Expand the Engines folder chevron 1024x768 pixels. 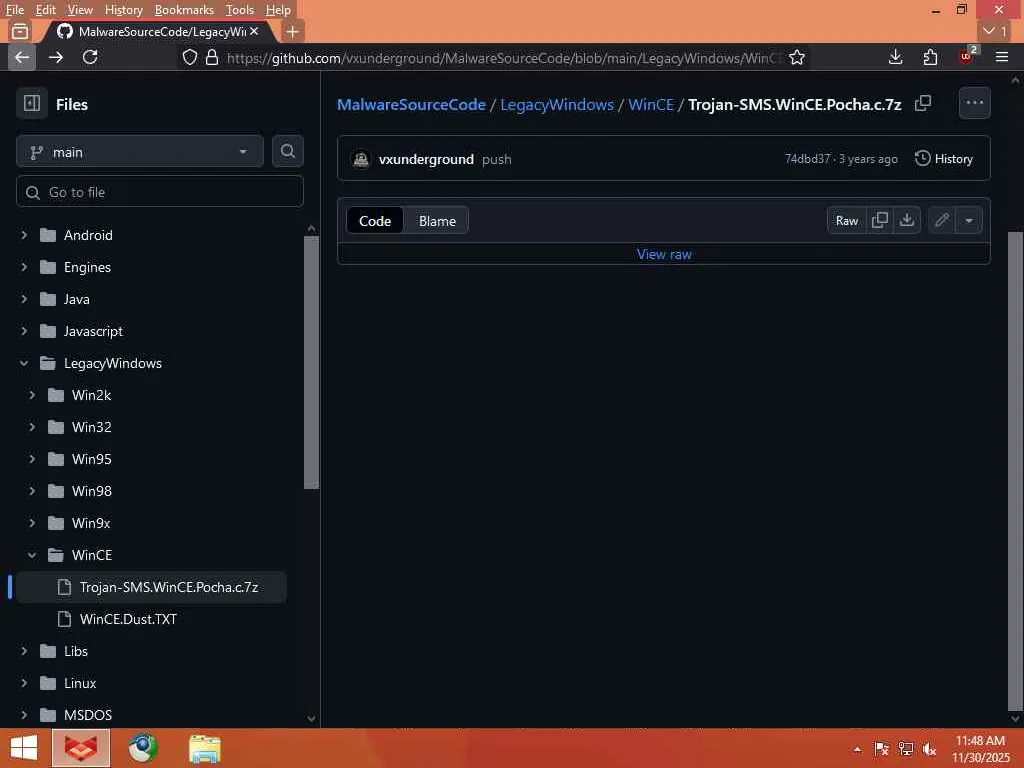coord(24,266)
